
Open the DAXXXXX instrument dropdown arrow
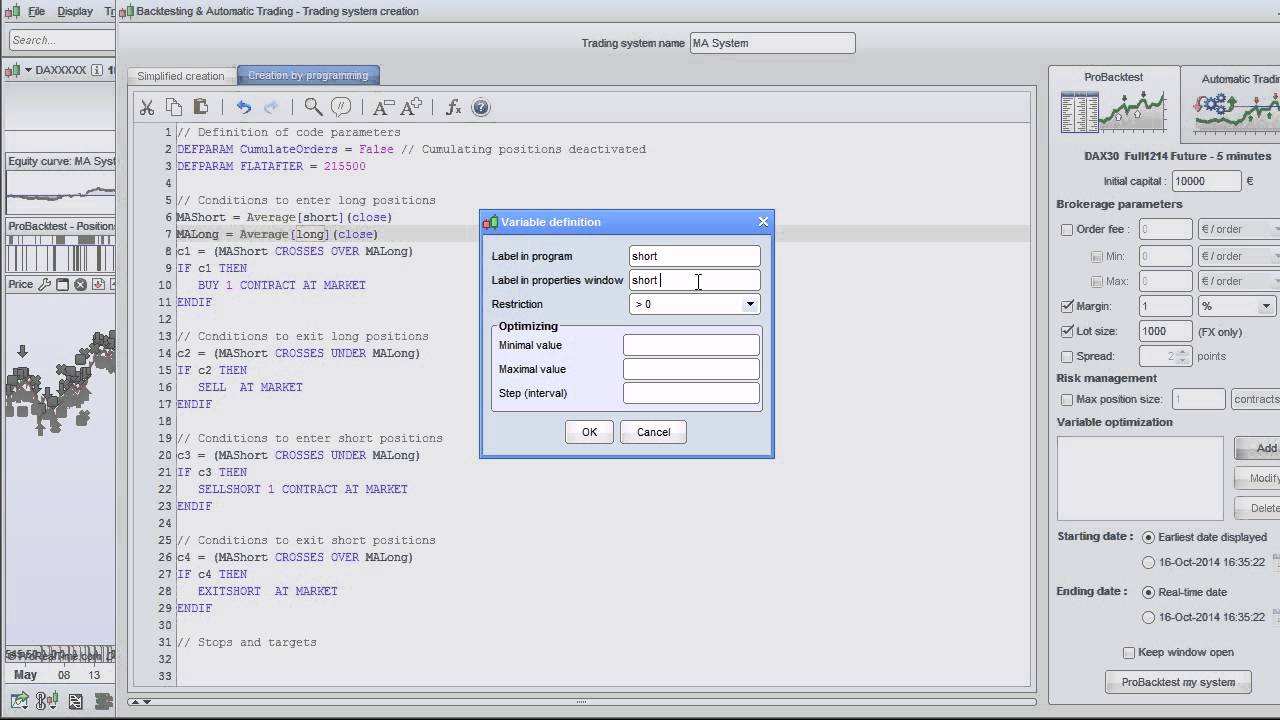tap(28, 70)
